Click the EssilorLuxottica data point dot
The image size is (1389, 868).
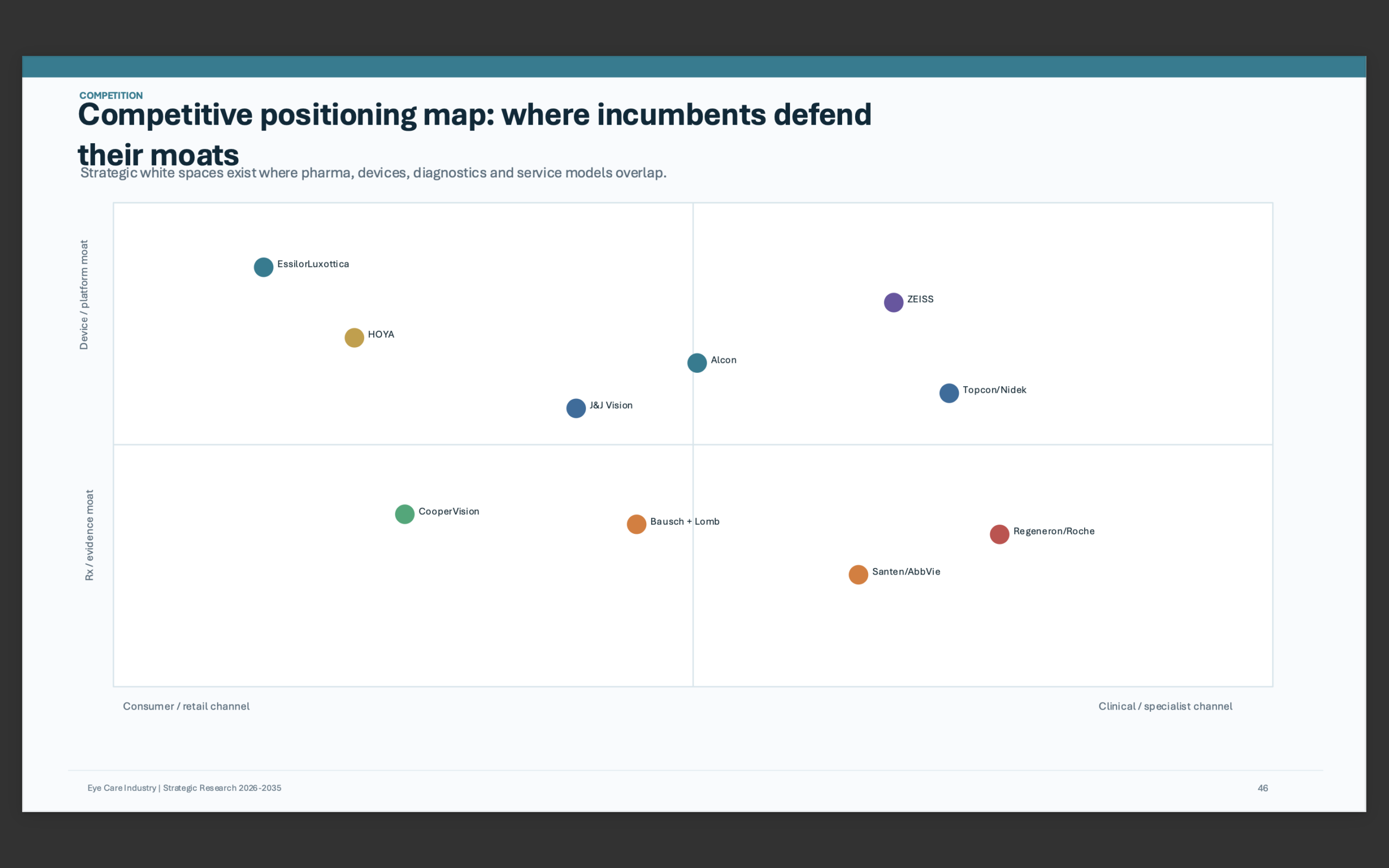(264, 267)
